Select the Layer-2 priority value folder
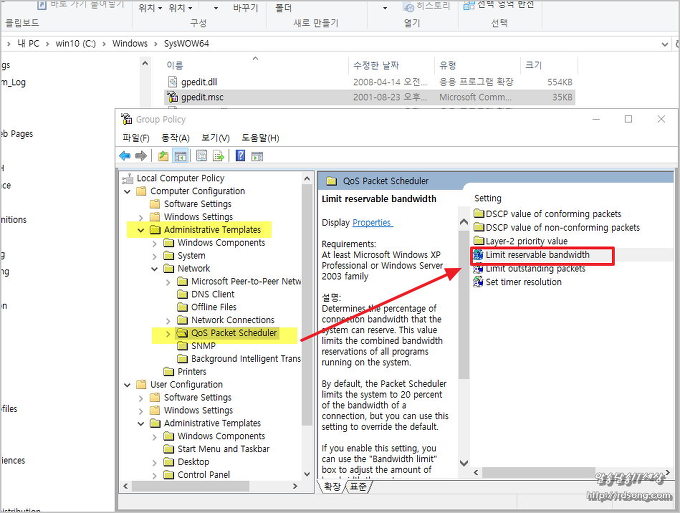The image size is (680, 513). click(x=526, y=241)
